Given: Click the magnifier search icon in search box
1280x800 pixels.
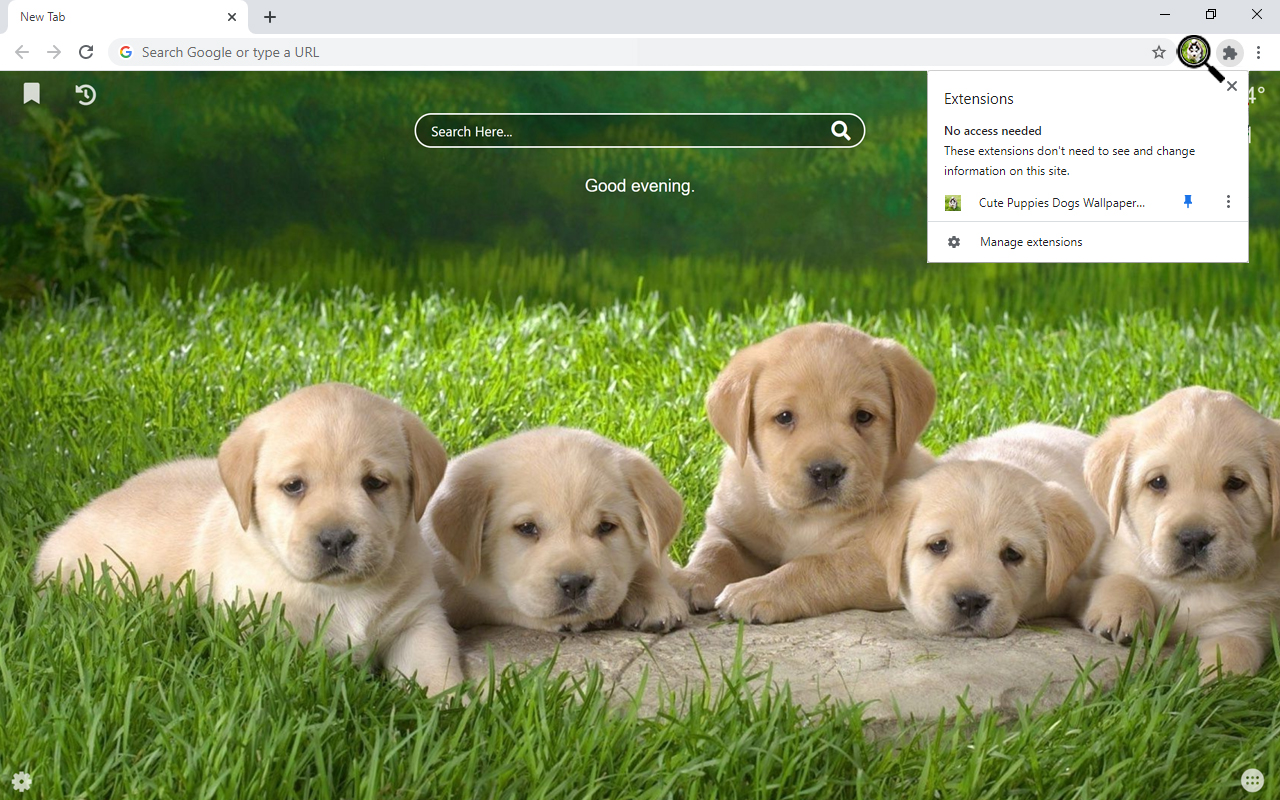Looking at the screenshot, I should point(840,130).
